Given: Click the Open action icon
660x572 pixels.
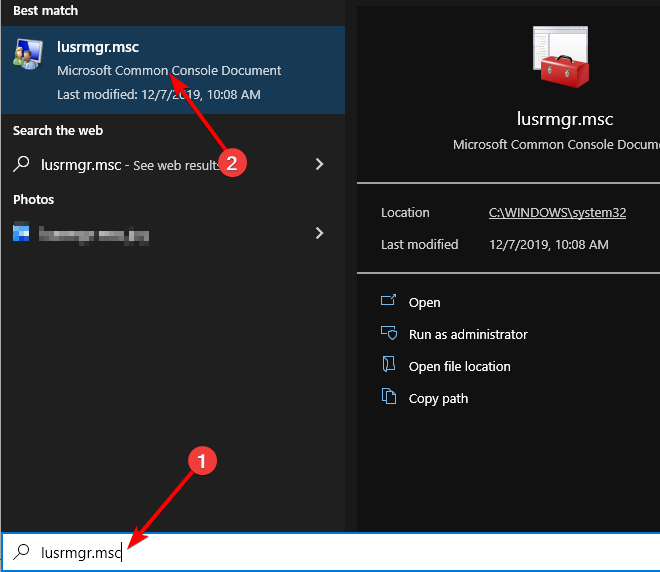Looking at the screenshot, I should click(389, 302).
